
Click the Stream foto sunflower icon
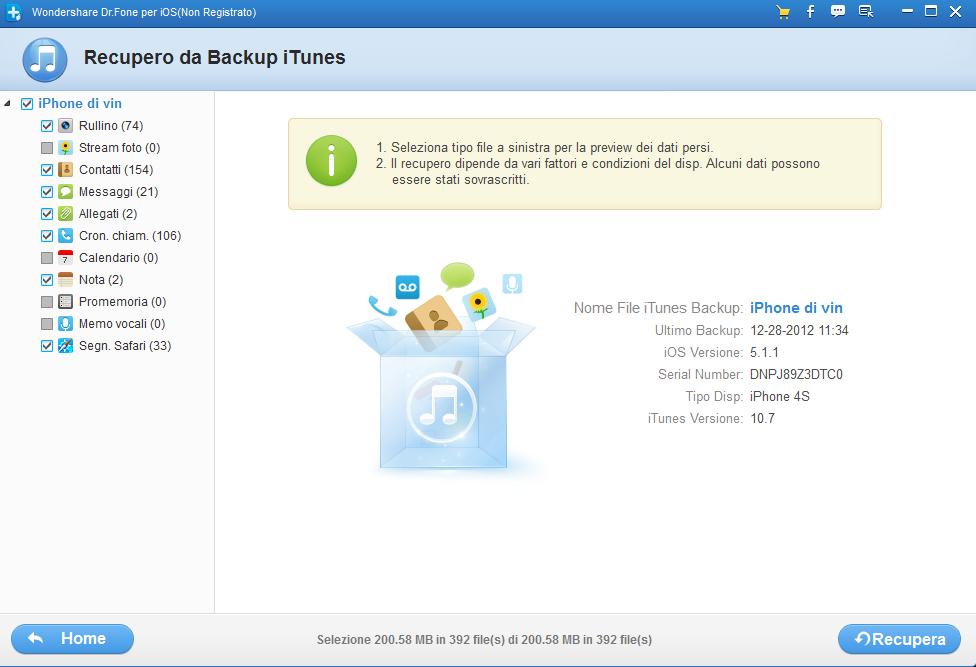[65, 147]
